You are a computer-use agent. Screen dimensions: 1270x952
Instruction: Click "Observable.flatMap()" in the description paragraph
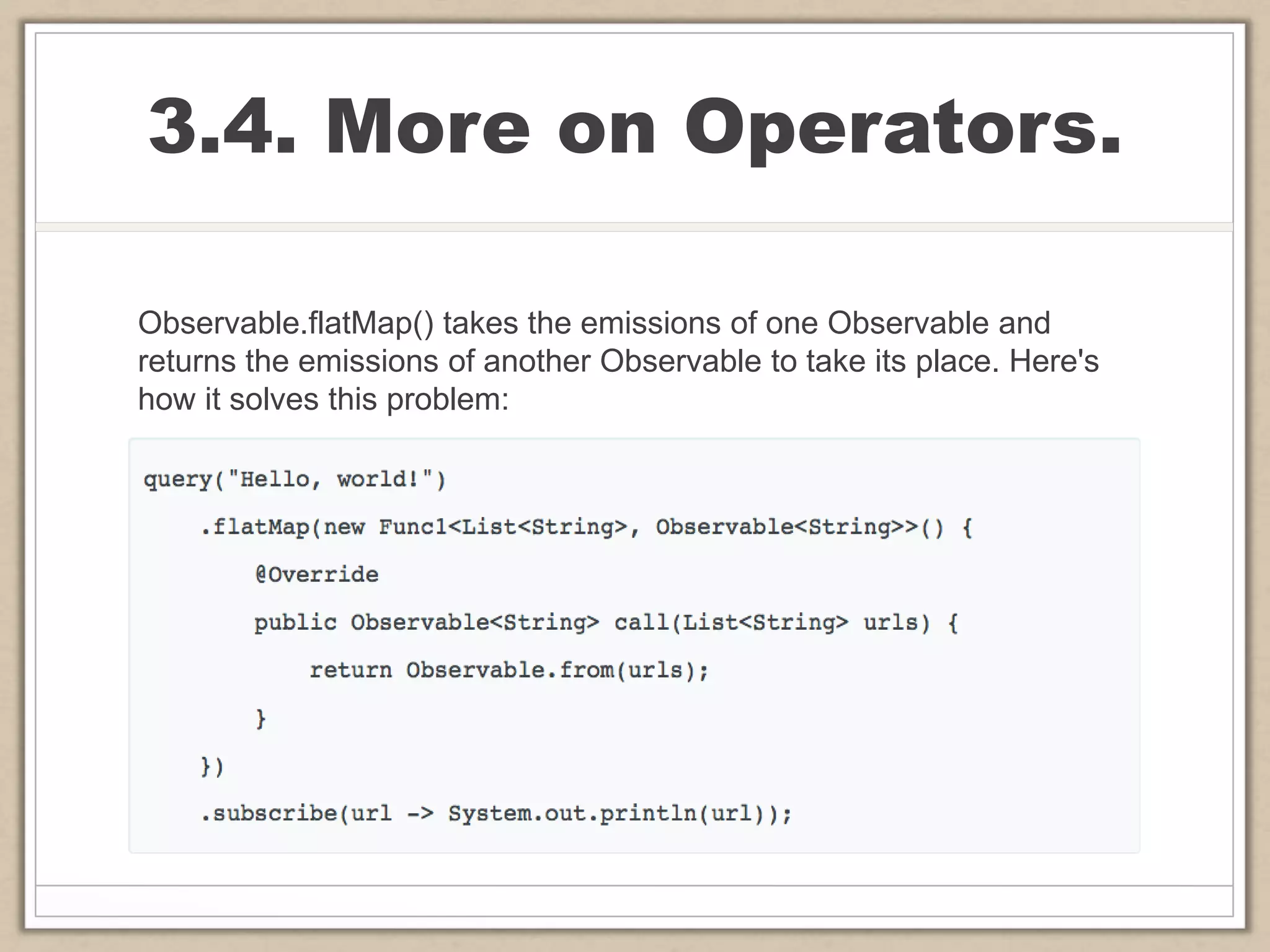[286, 324]
